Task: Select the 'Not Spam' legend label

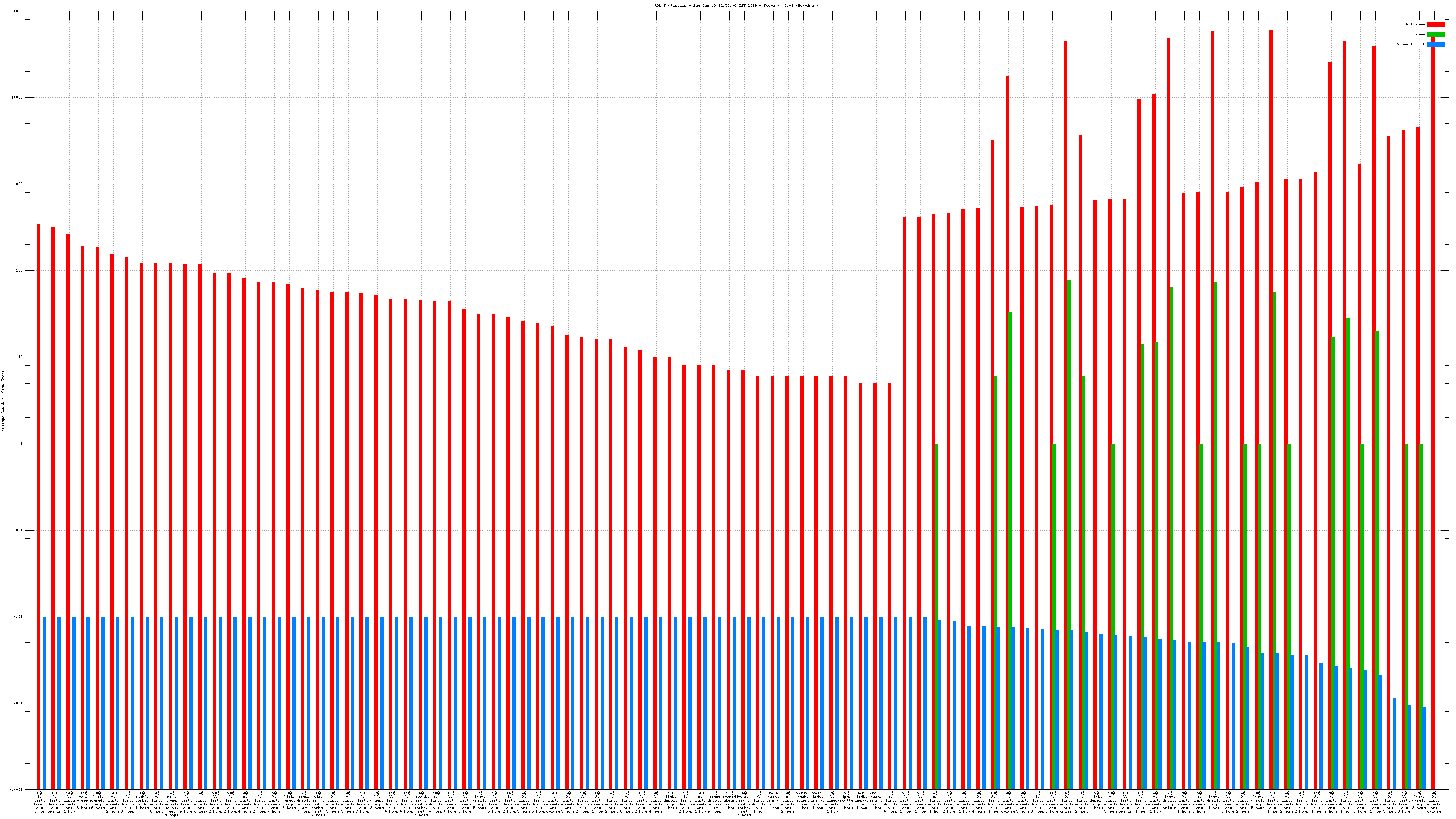Action: click(x=1416, y=24)
